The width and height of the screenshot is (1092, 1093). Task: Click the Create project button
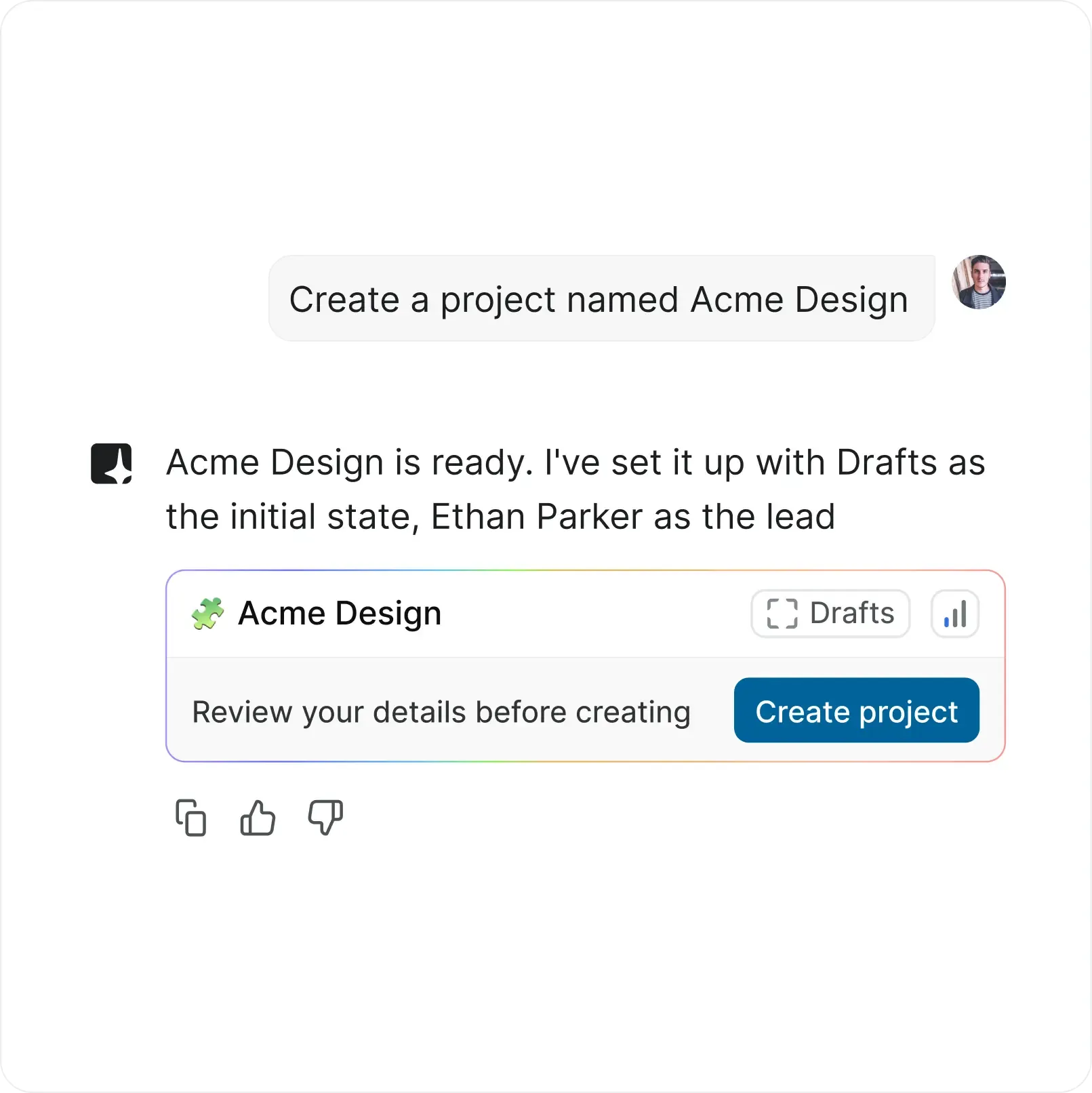click(856, 711)
